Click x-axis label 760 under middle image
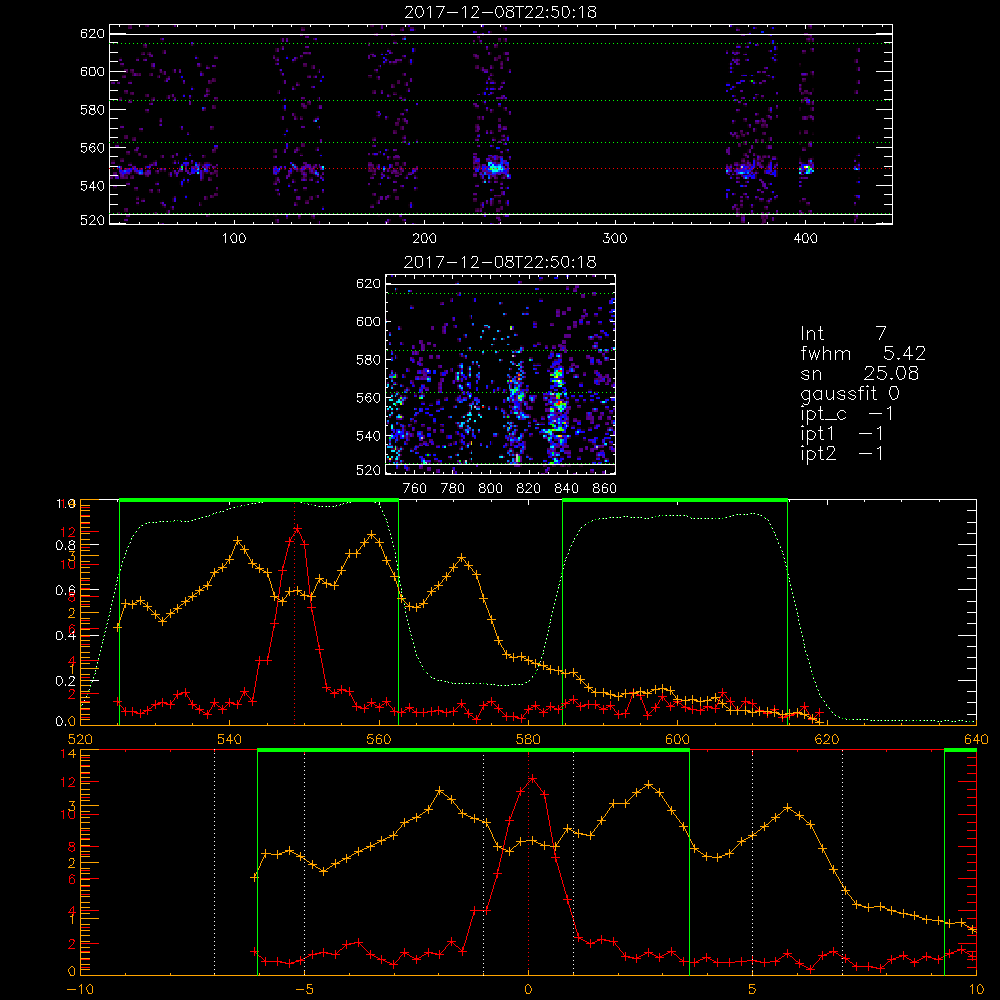Screen dimensions: 1000x1000 pos(415,489)
